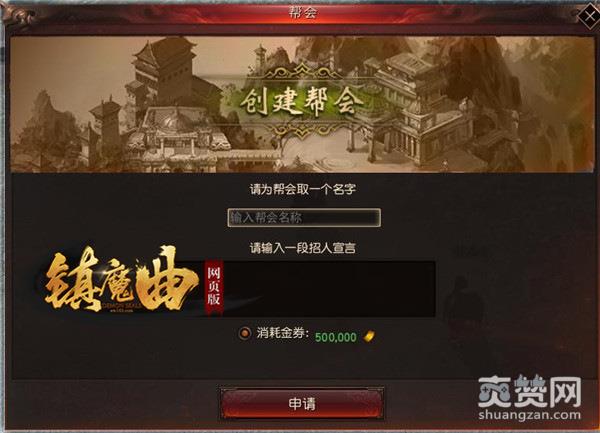Click the gold ticket icon beside 500,000

tap(368, 337)
